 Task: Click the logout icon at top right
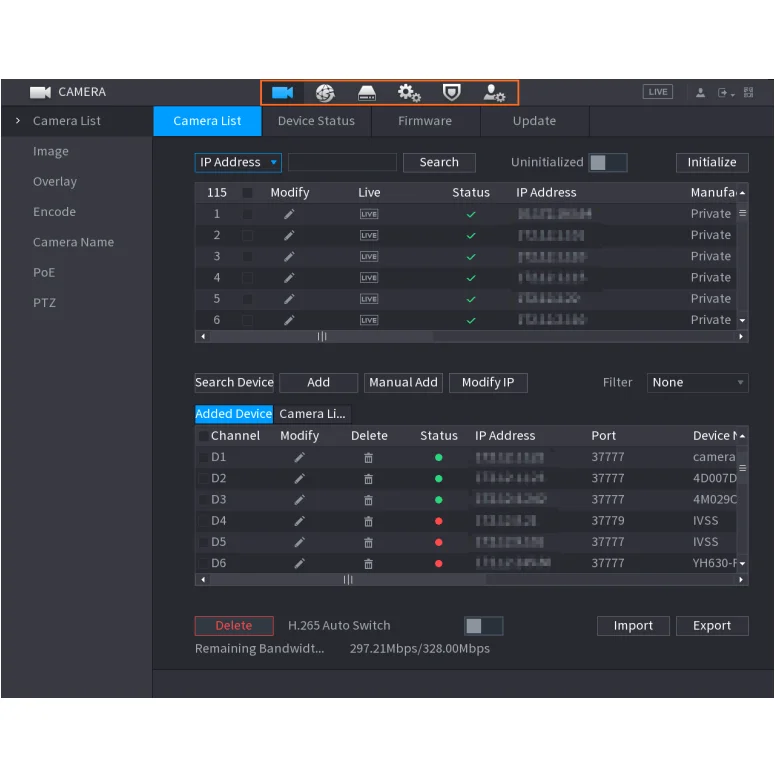click(725, 92)
